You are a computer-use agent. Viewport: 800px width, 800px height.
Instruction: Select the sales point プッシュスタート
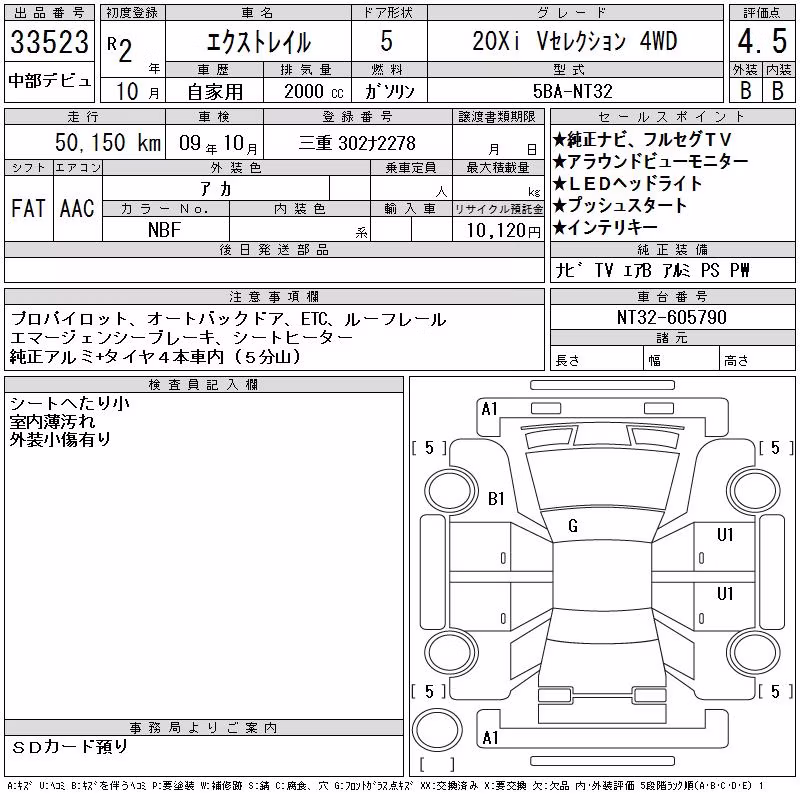coord(620,205)
